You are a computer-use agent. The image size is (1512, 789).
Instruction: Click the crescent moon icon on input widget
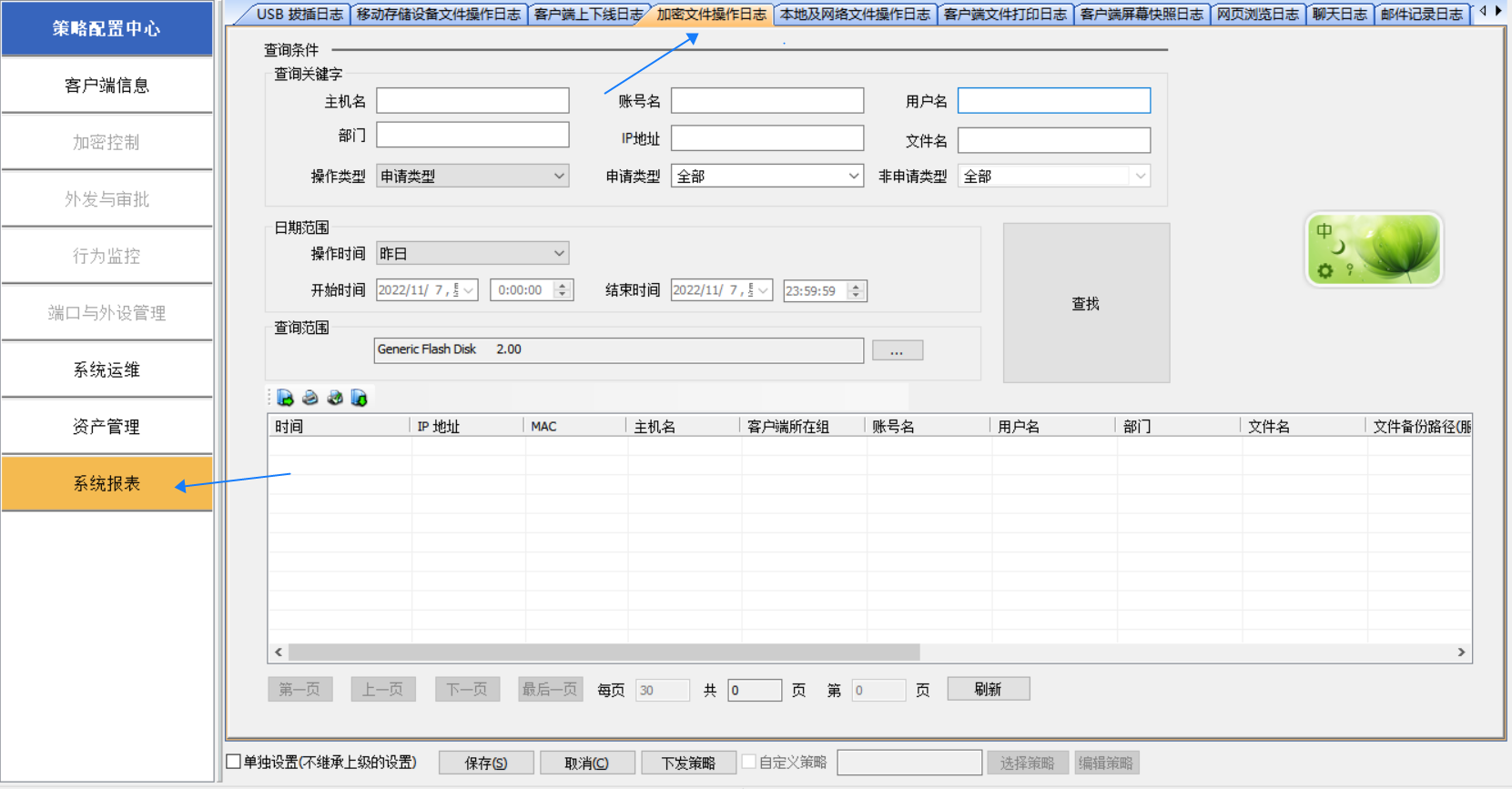1338,248
